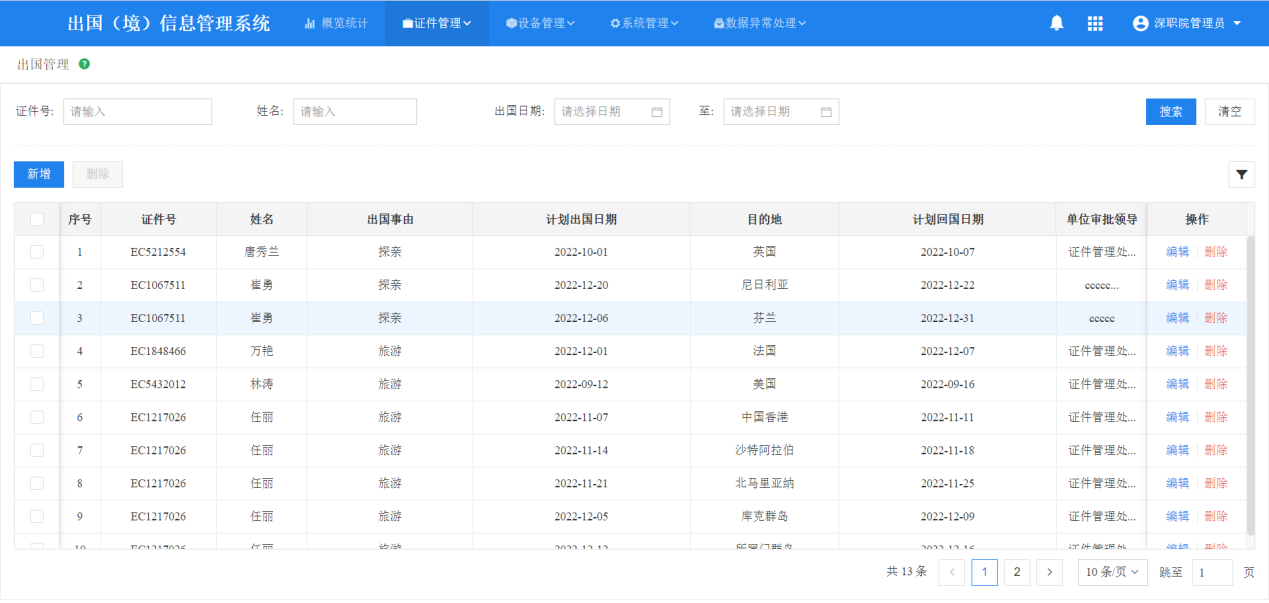This screenshot has height=603, width=1269.
Task: Toggle the select-all header checkbox
Action: point(37,219)
